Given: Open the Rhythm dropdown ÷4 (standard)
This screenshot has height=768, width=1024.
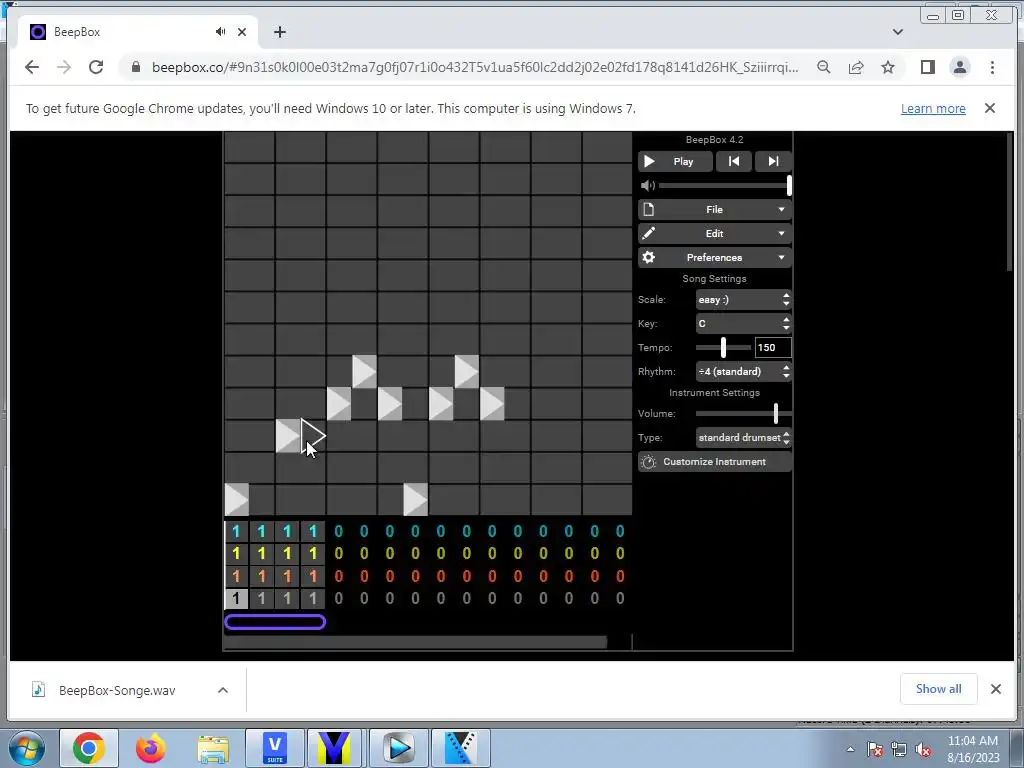Looking at the screenshot, I should 743,372.
